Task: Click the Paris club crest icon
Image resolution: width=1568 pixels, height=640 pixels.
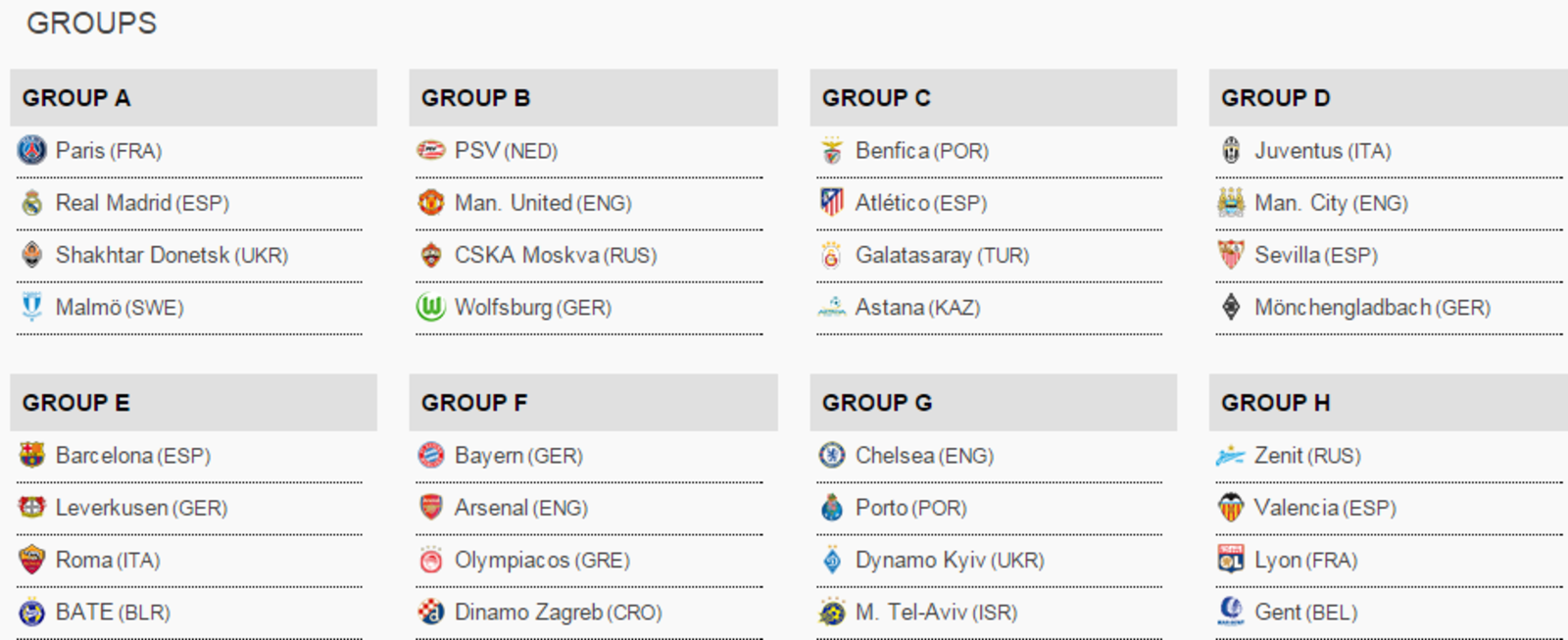Action: pos(32,151)
